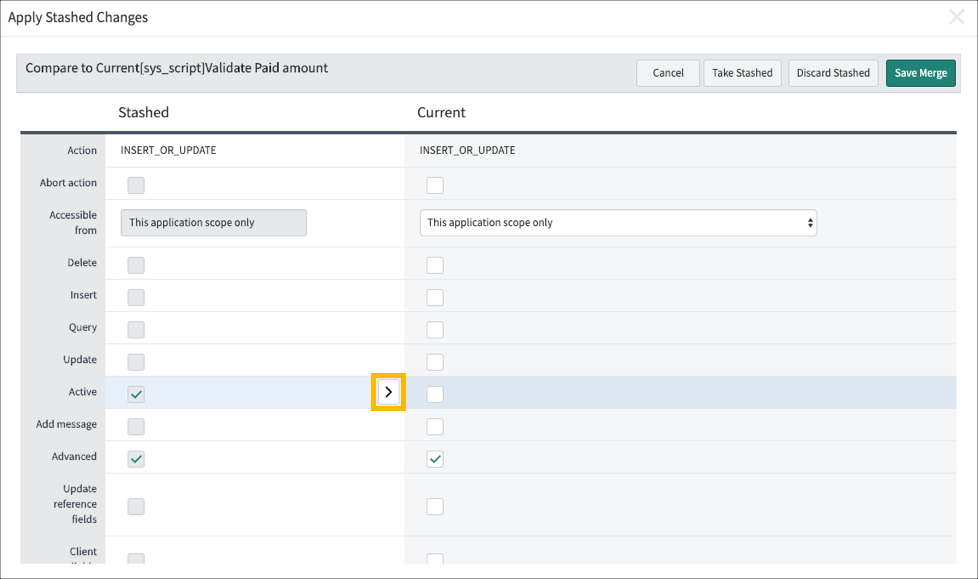The width and height of the screenshot is (978, 579).
Task: Open the Accessible from dropdown in Current column
Action: (808, 222)
